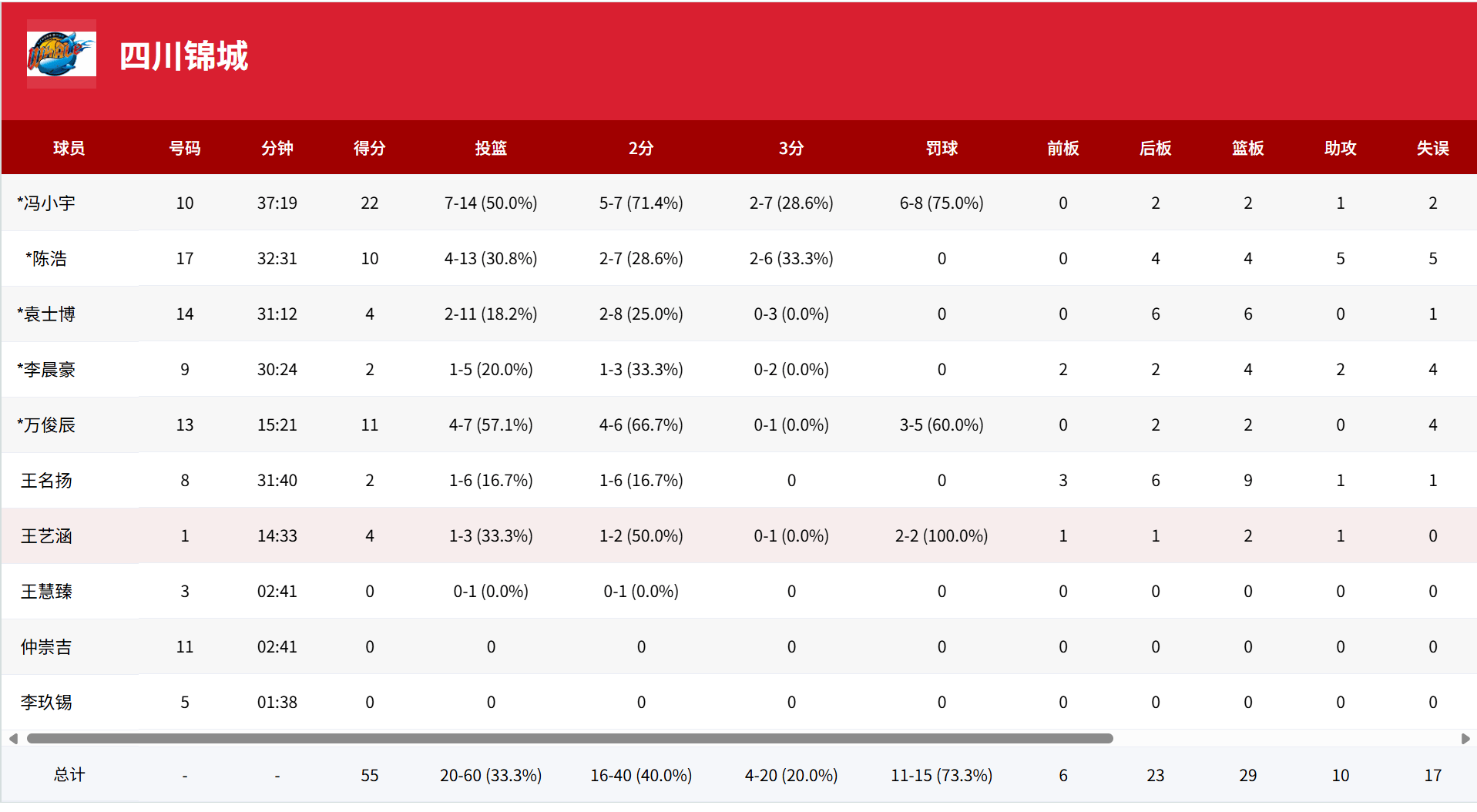Click 冯小宇's minutes value 37:19
Screen dimensions: 1477x812
point(277,203)
